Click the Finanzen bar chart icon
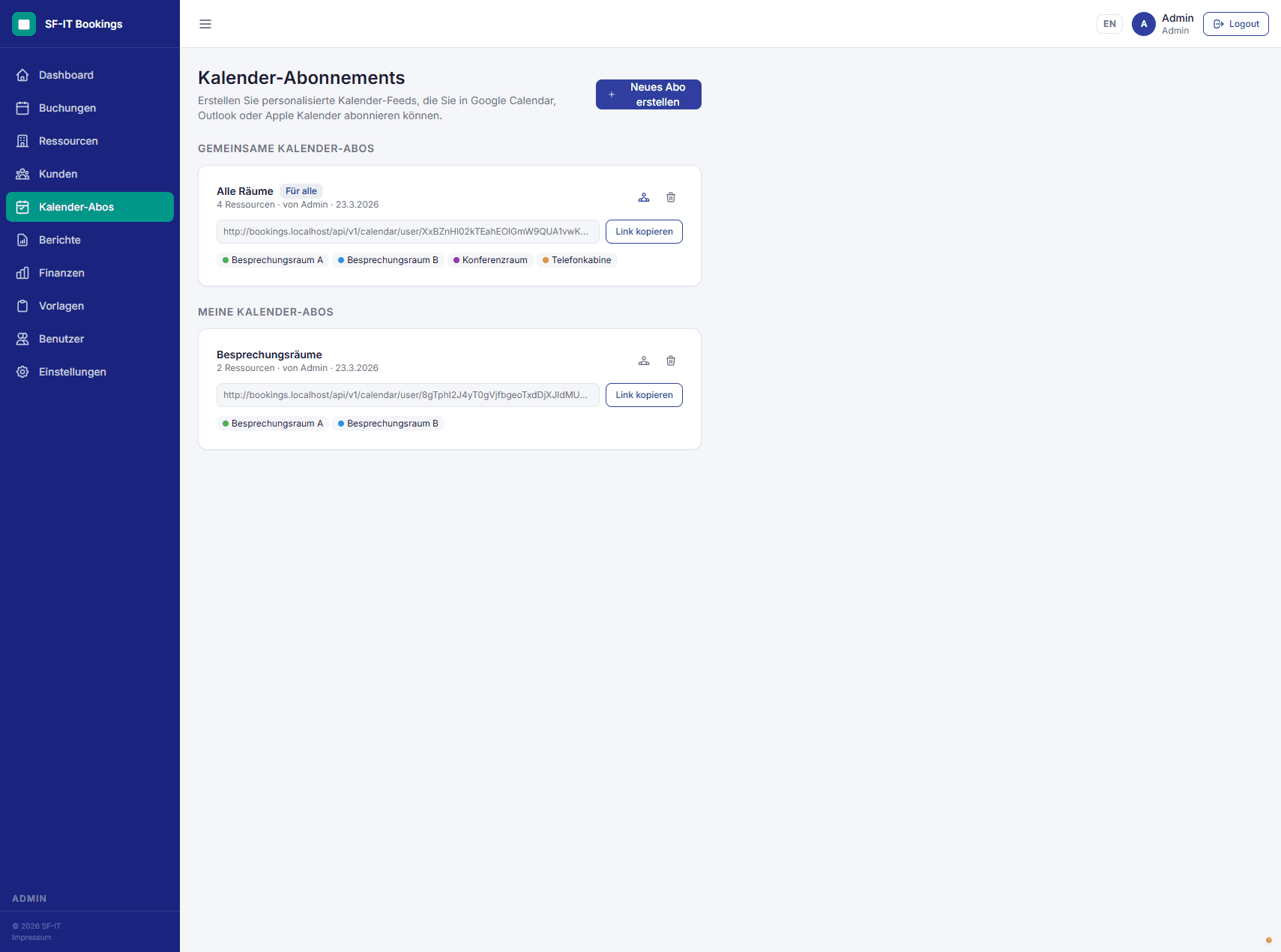This screenshot has width=1281, height=952. [22, 273]
